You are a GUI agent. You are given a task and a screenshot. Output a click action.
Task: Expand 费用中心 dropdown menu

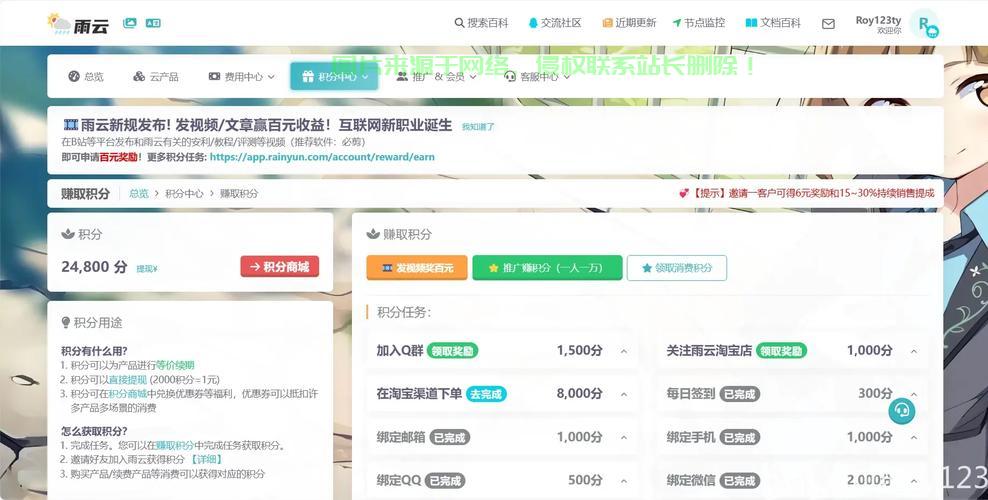[242, 77]
